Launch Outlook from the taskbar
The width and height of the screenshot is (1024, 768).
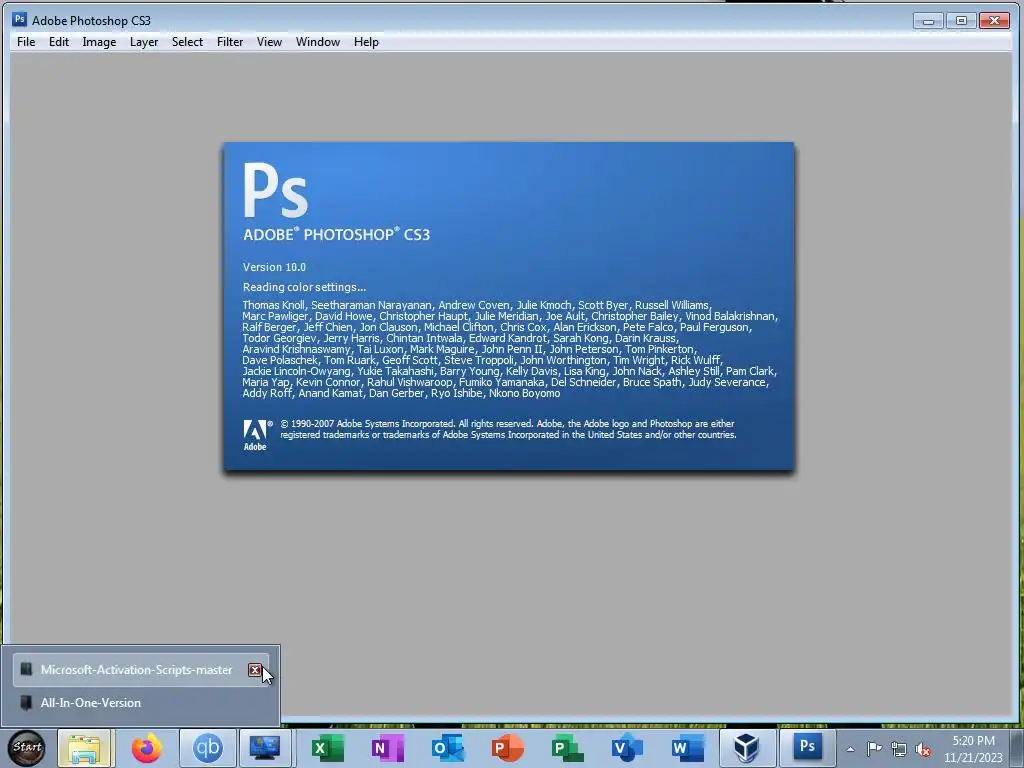(448, 748)
